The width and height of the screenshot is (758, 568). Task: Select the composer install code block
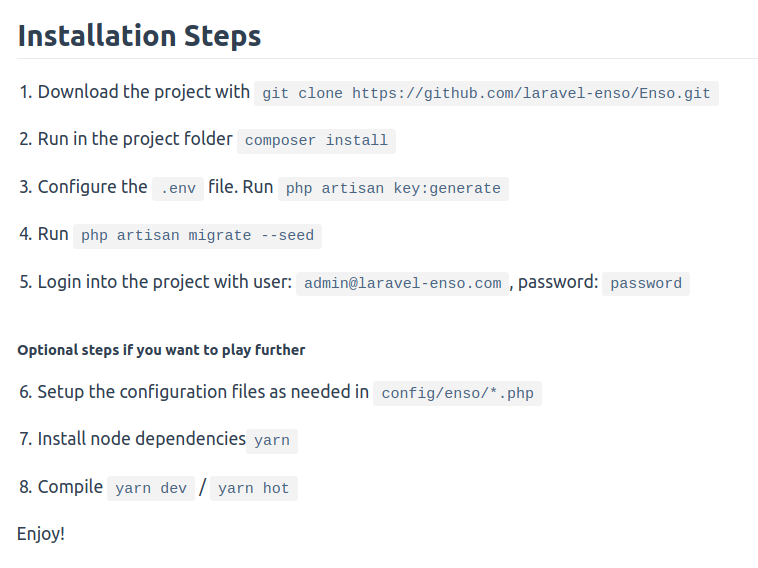click(x=316, y=141)
